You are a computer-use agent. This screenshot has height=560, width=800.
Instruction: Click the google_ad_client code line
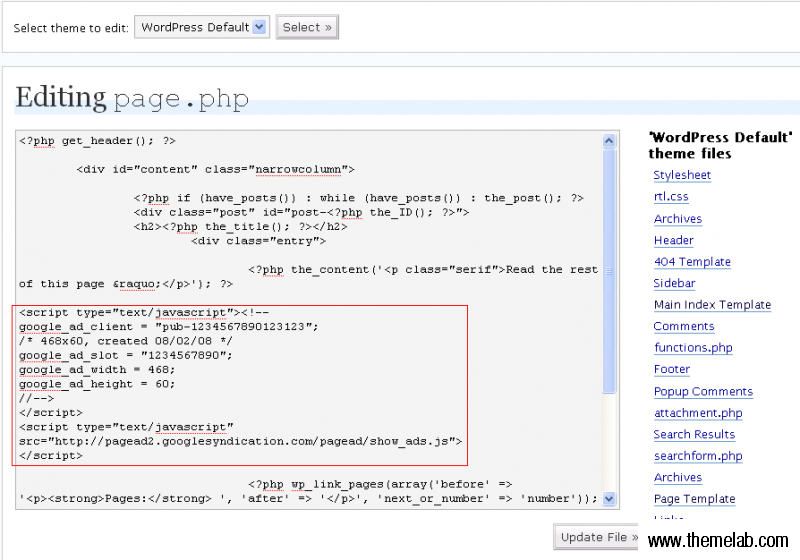(x=168, y=326)
